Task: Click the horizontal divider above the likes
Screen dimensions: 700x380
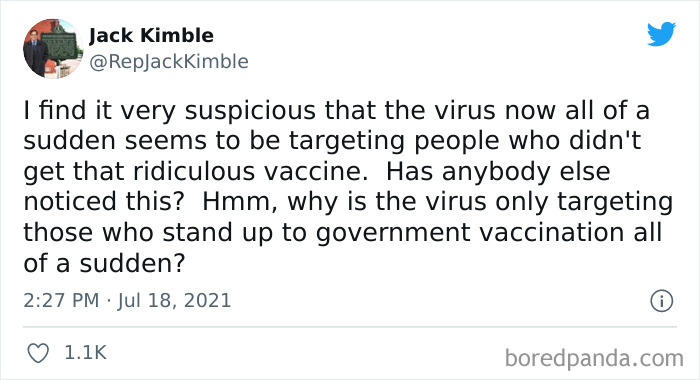Action: pyautogui.click(x=350, y=327)
